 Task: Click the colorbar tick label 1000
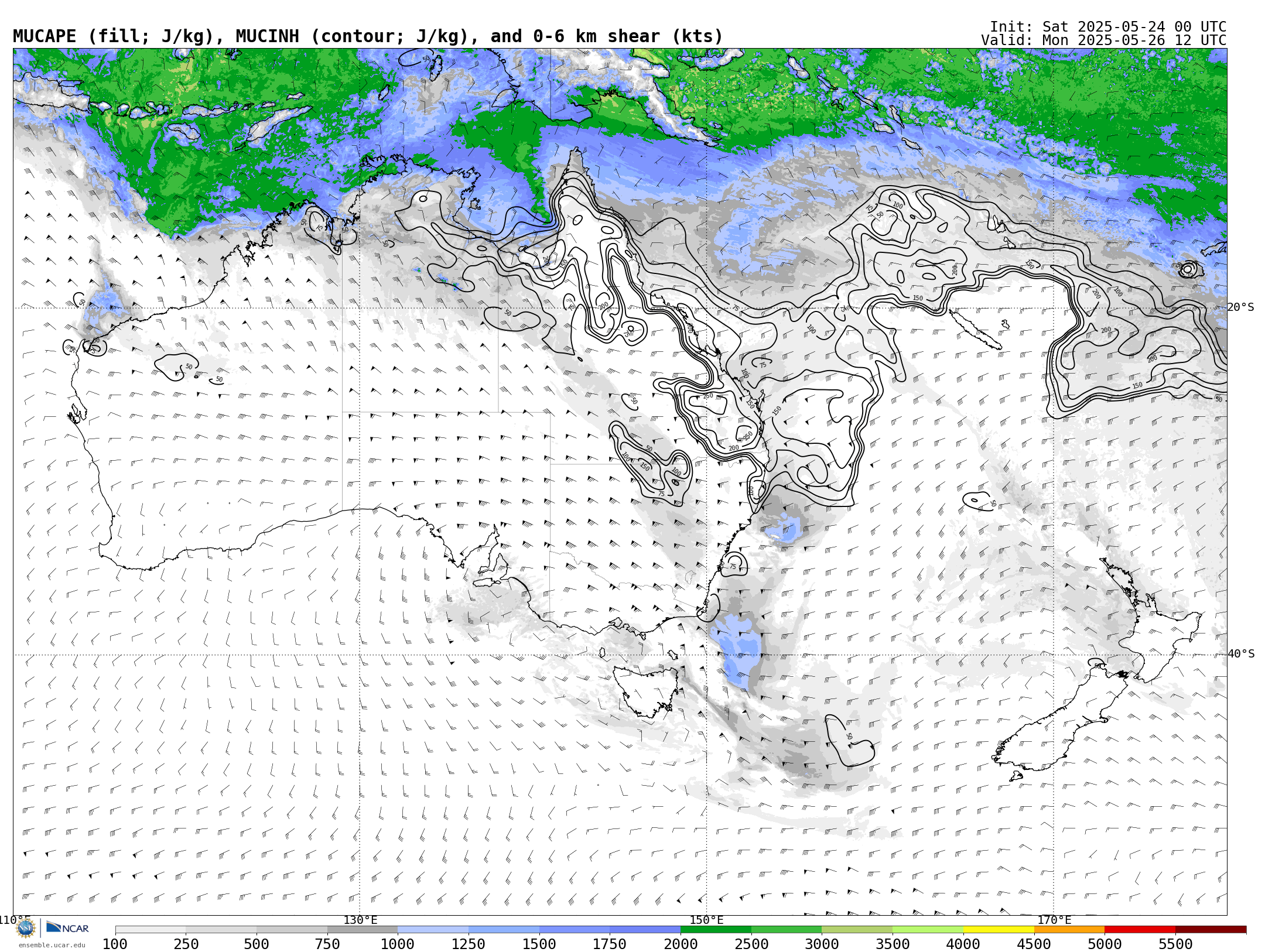coord(398,944)
